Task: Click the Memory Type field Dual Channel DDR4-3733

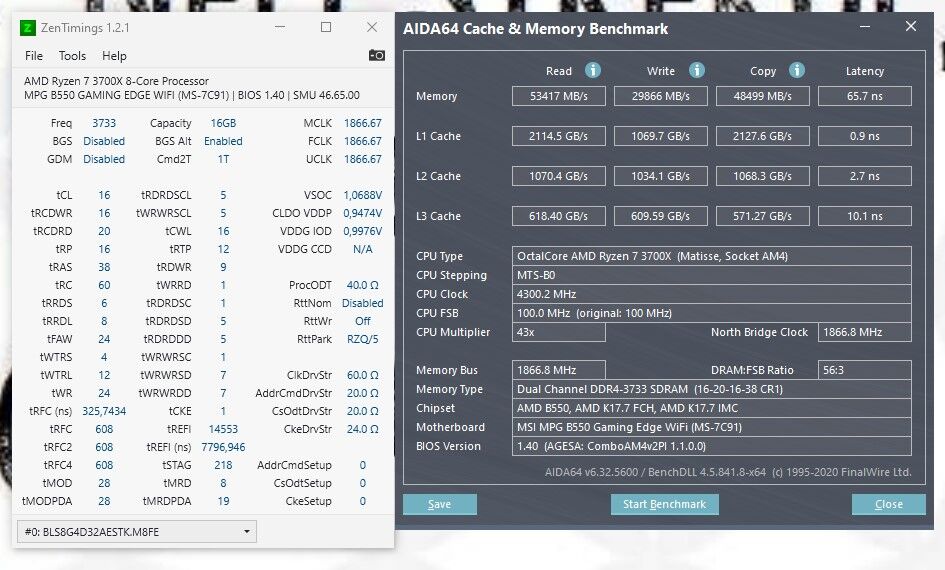Action: point(712,389)
